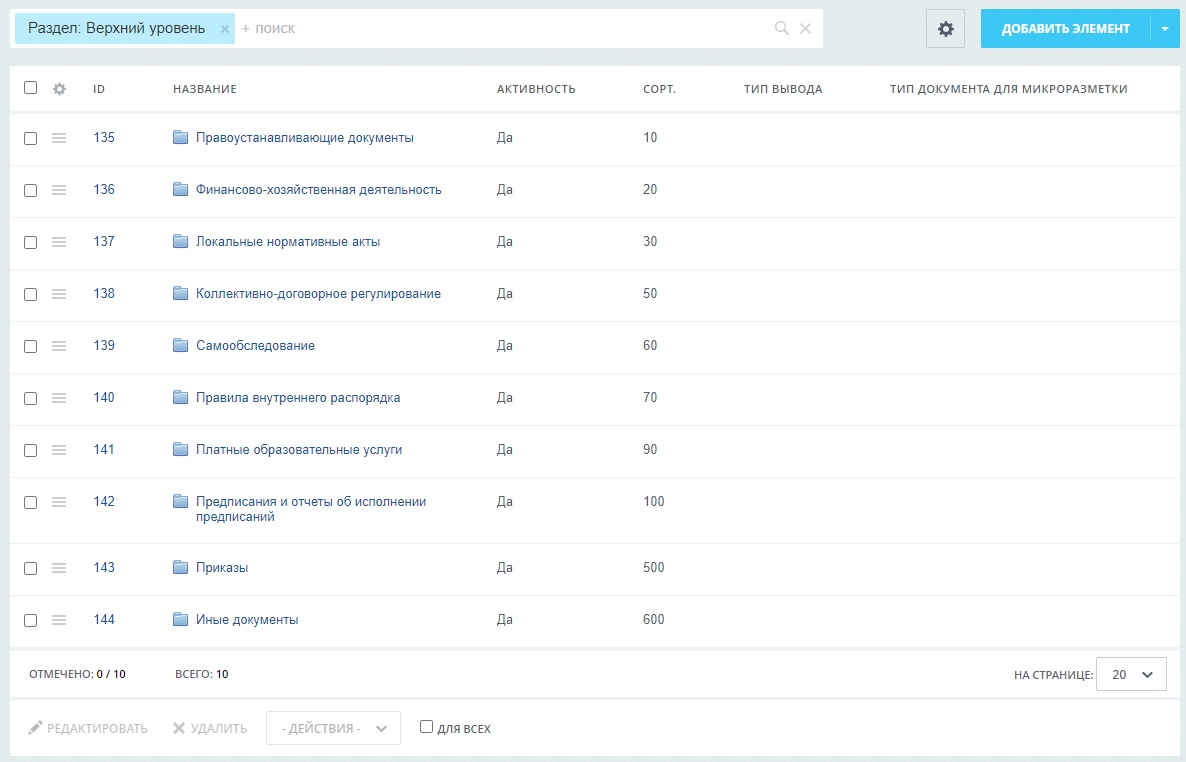Open the 'Платные образовательные услуги' section link
This screenshot has height=762, width=1186.
coord(299,449)
